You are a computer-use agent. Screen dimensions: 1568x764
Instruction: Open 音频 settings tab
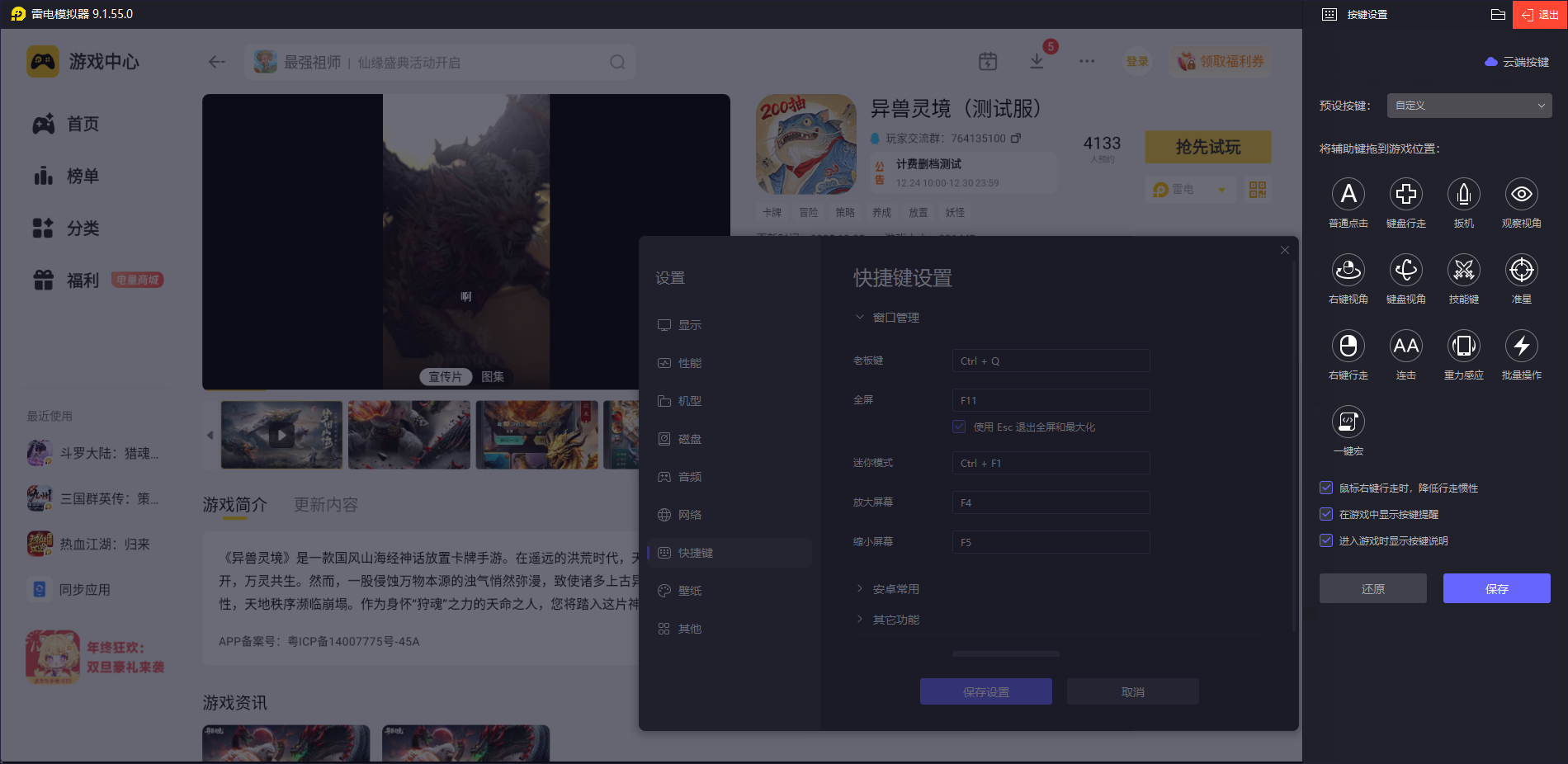click(x=730, y=477)
